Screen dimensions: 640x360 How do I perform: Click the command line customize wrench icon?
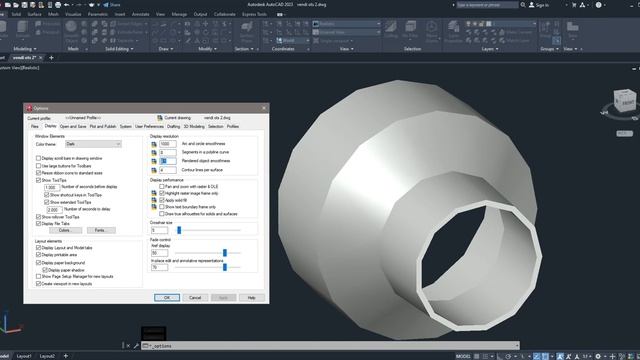[136, 346]
